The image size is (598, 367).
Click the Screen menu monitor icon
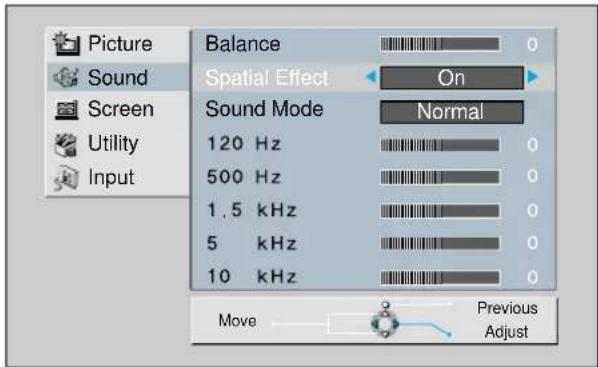pos(66,110)
